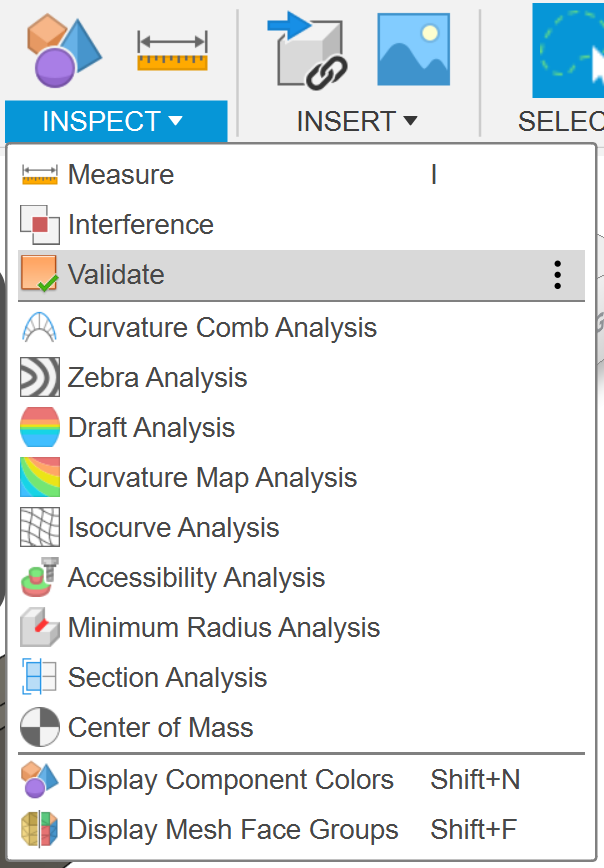Run Validate from the Inspect menu
604x868 pixels.
click(x=302, y=275)
